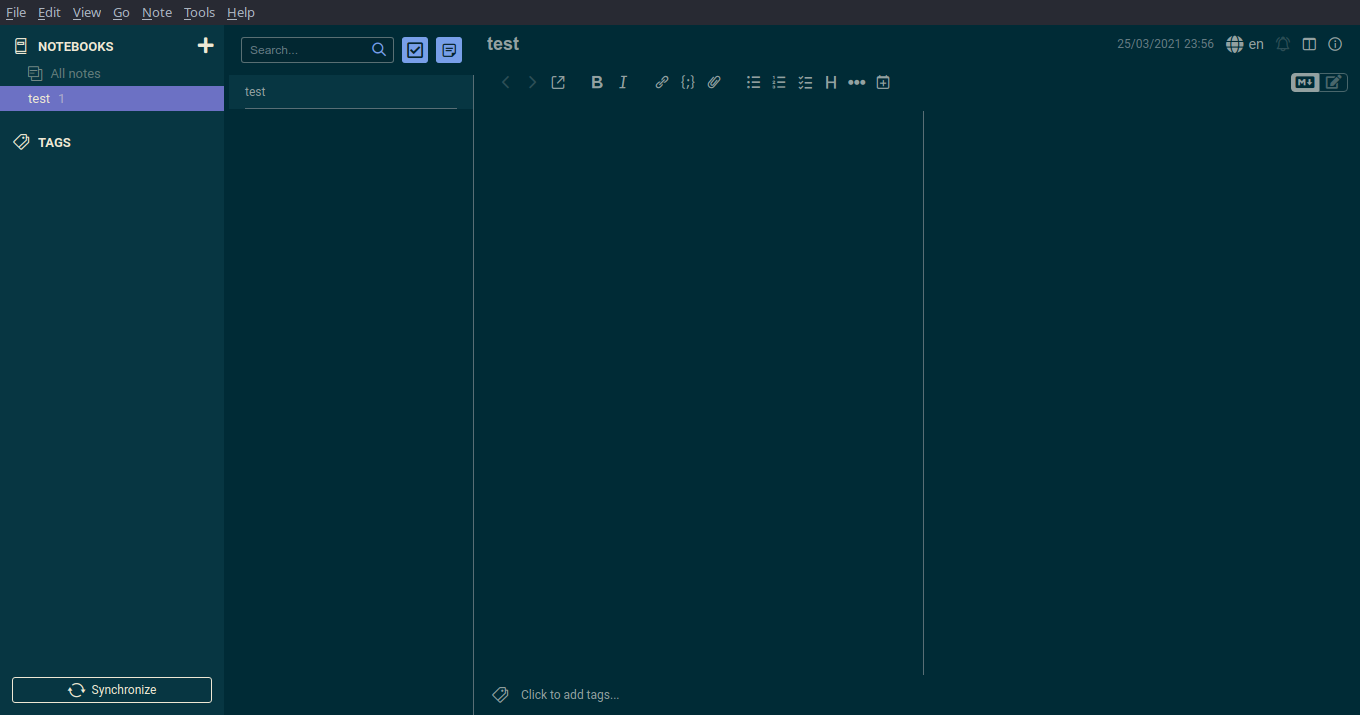Insert inline code with the code icon
Viewport: 1360px width, 715px height.
[x=687, y=82]
